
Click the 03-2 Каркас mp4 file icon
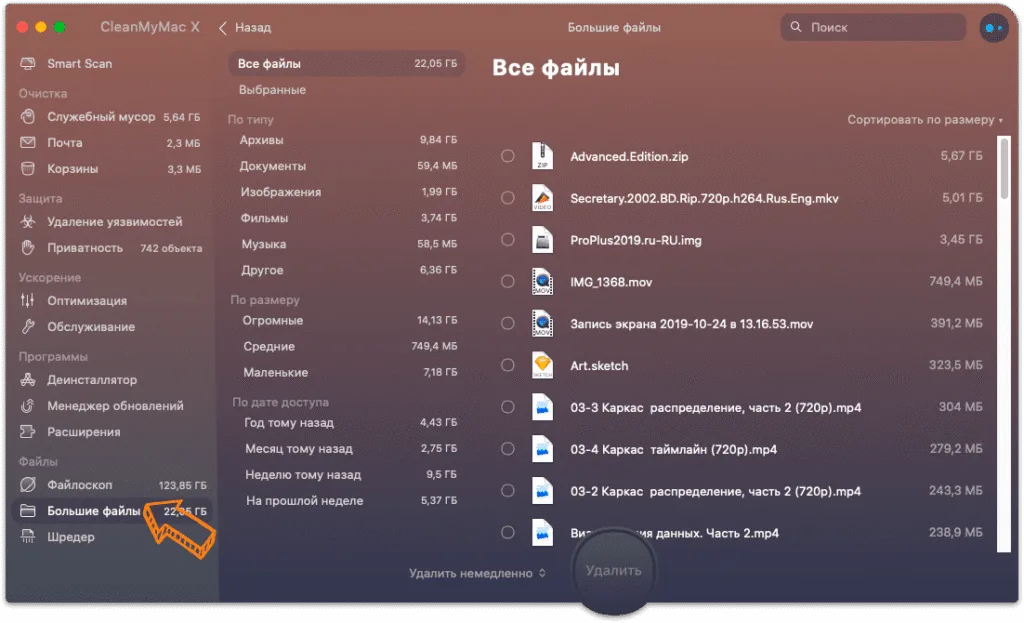(542, 490)
